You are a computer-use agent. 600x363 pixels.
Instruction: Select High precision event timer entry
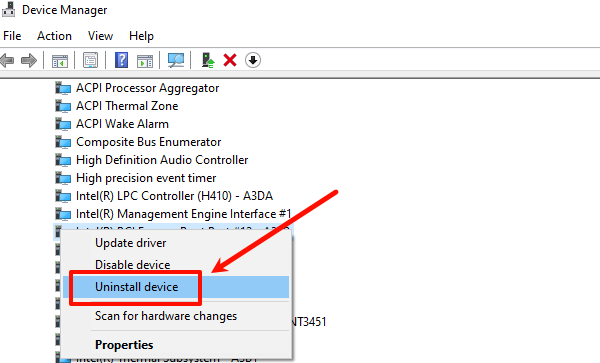click(x=146, y=178)
